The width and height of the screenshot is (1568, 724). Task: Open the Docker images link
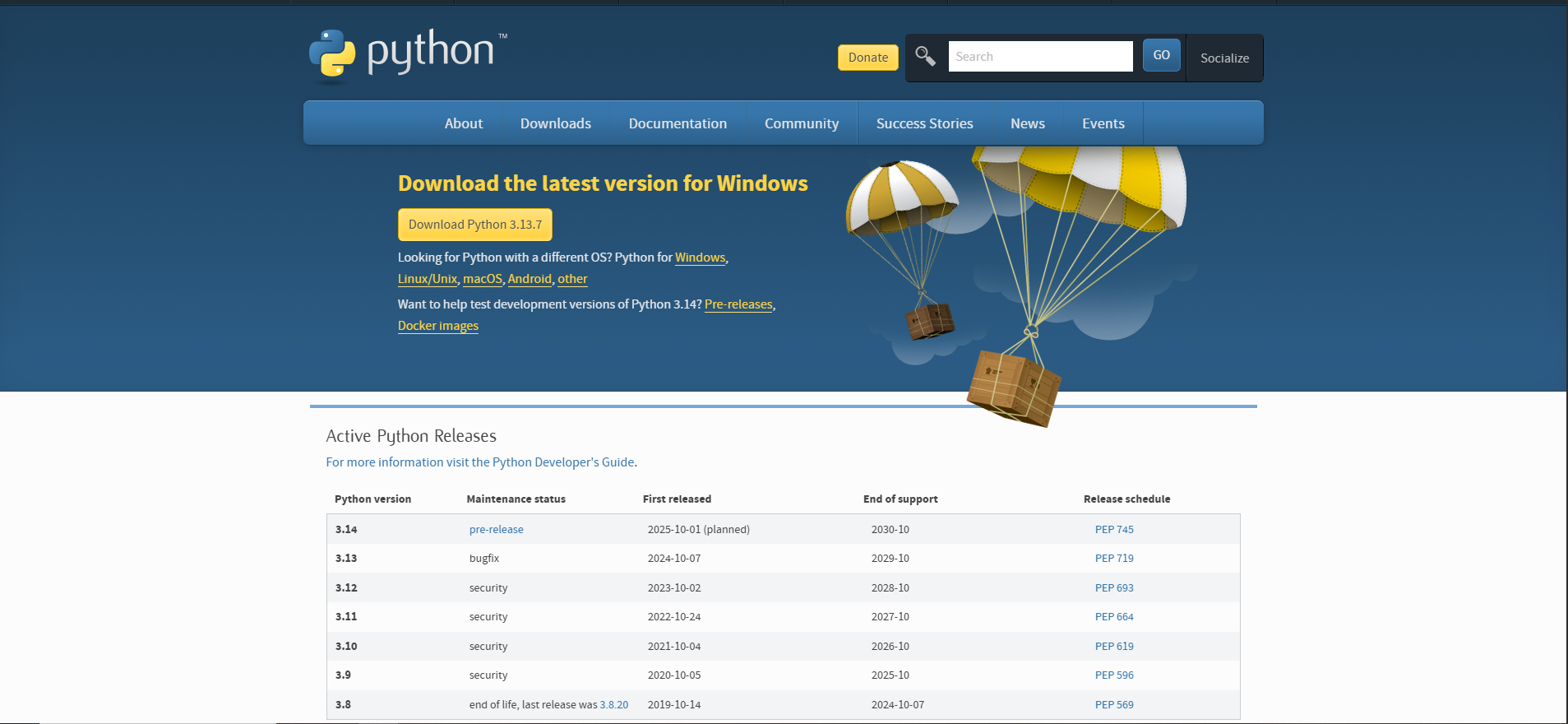(x=438, y=326)
